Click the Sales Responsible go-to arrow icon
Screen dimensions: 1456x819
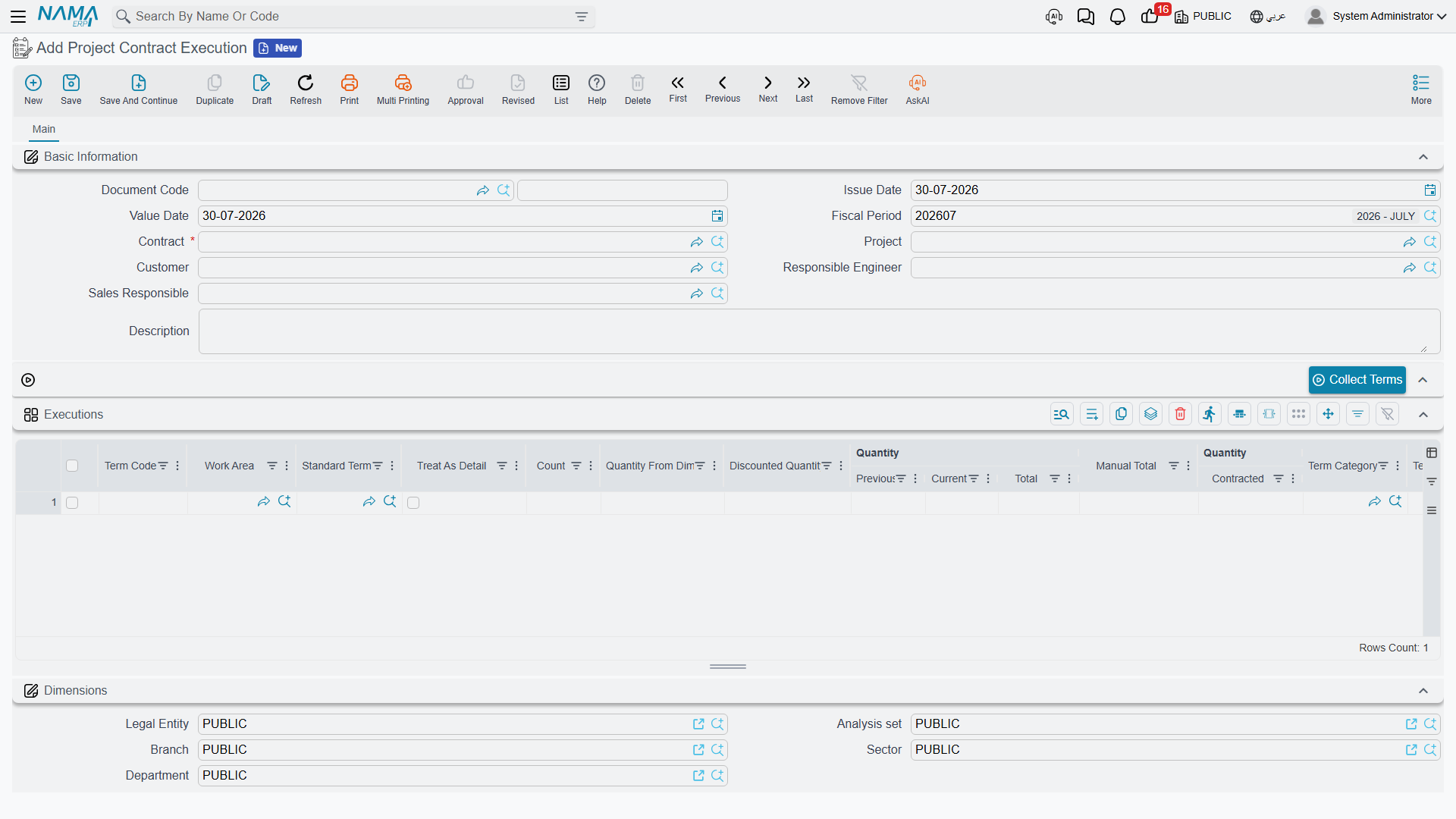click(696, 293)
